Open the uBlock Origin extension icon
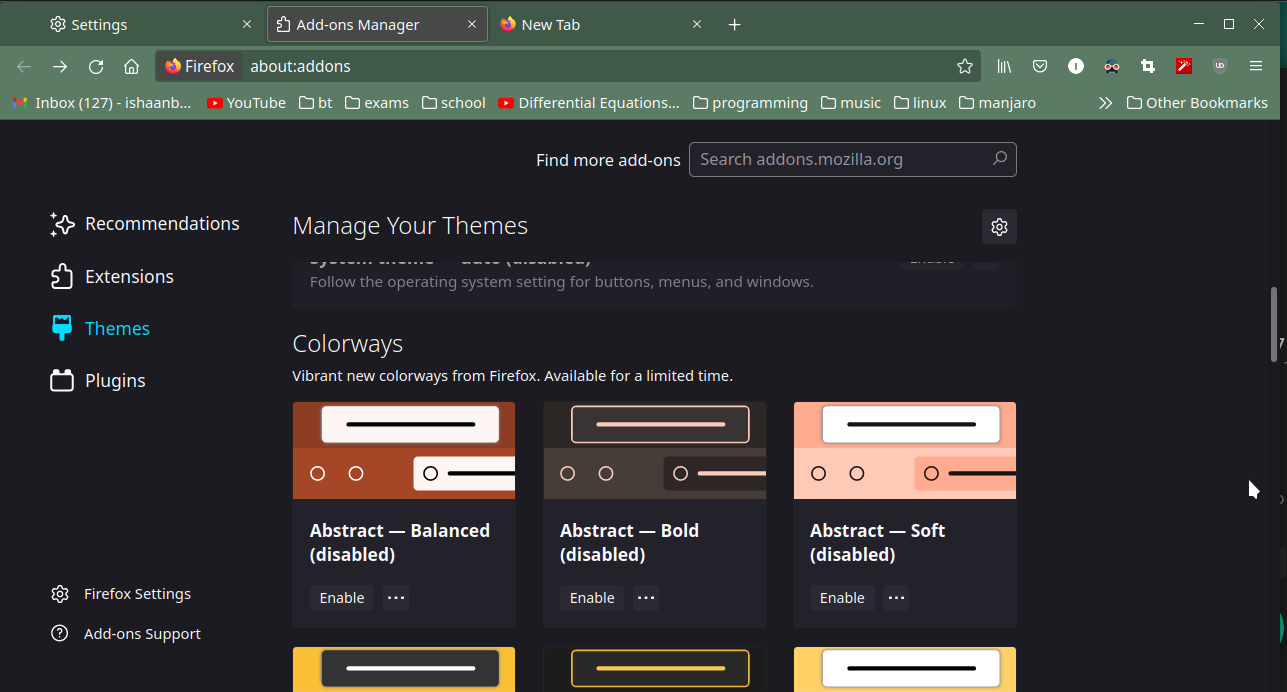Image resolution: width=1287 pixels, height=692 pixels. click(x=1219, y=67)
